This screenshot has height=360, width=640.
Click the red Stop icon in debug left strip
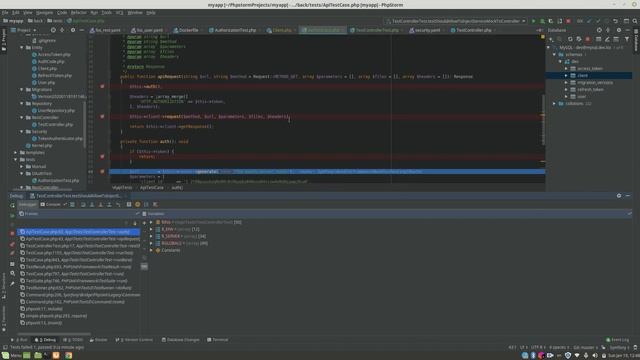point(12,233)
